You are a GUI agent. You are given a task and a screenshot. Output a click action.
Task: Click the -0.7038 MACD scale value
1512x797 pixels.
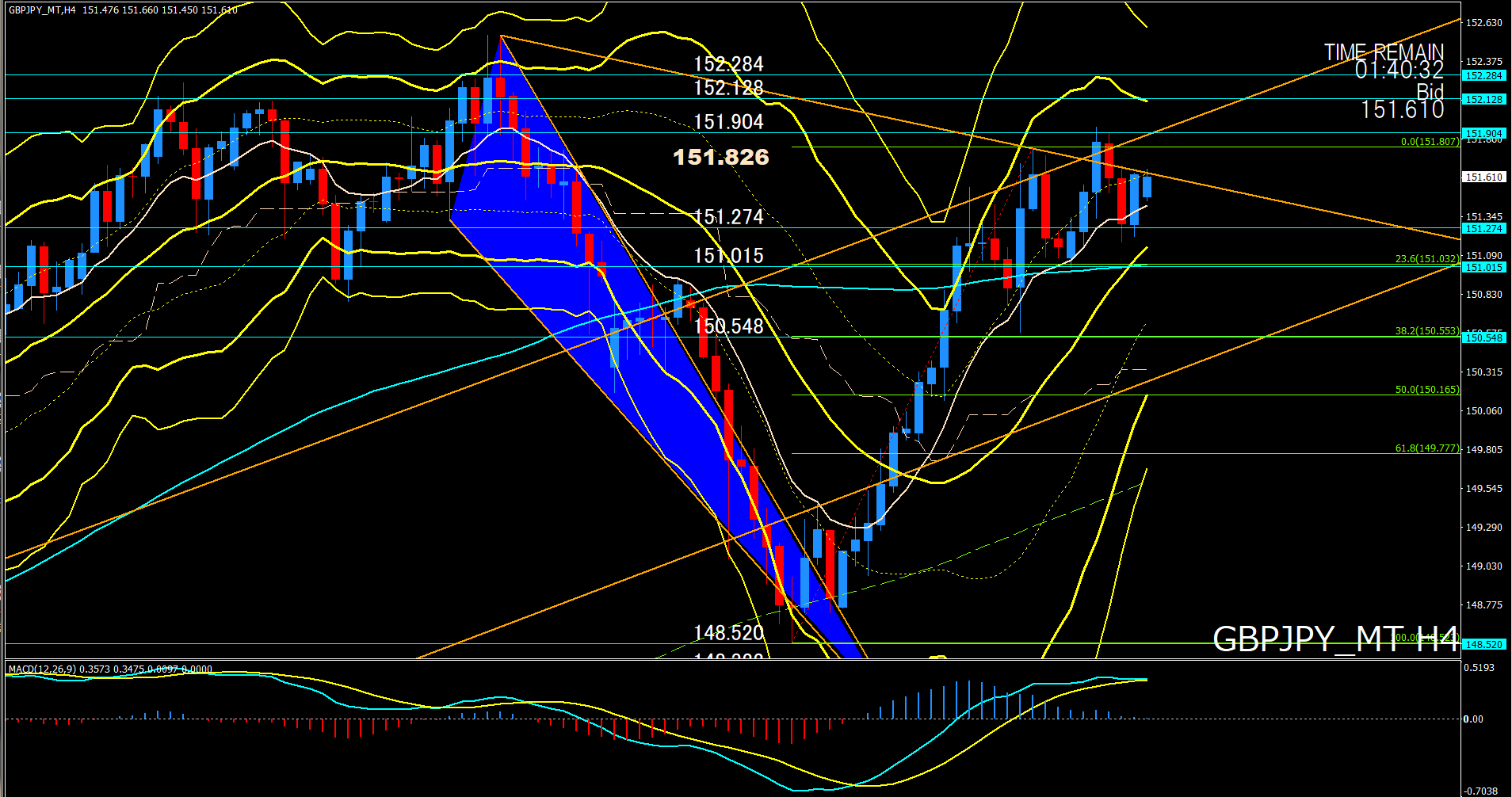click(x=1480, y=791)
